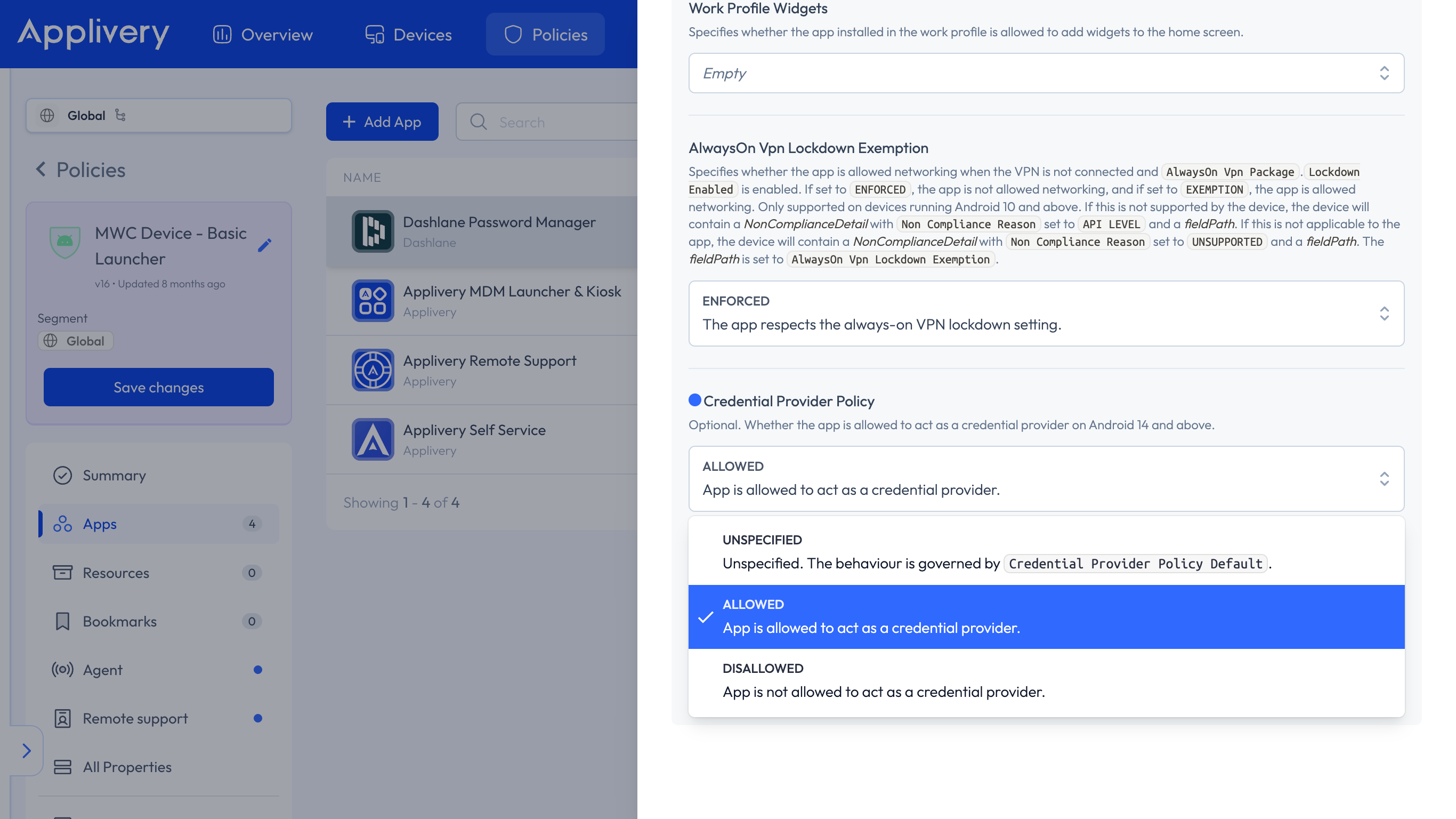This screenshot has height=819, width=1456.
Task: Click the Credential Provider Policy ALLOWED dropdown
Action: pyautogui.click(x=1046, y=479)
